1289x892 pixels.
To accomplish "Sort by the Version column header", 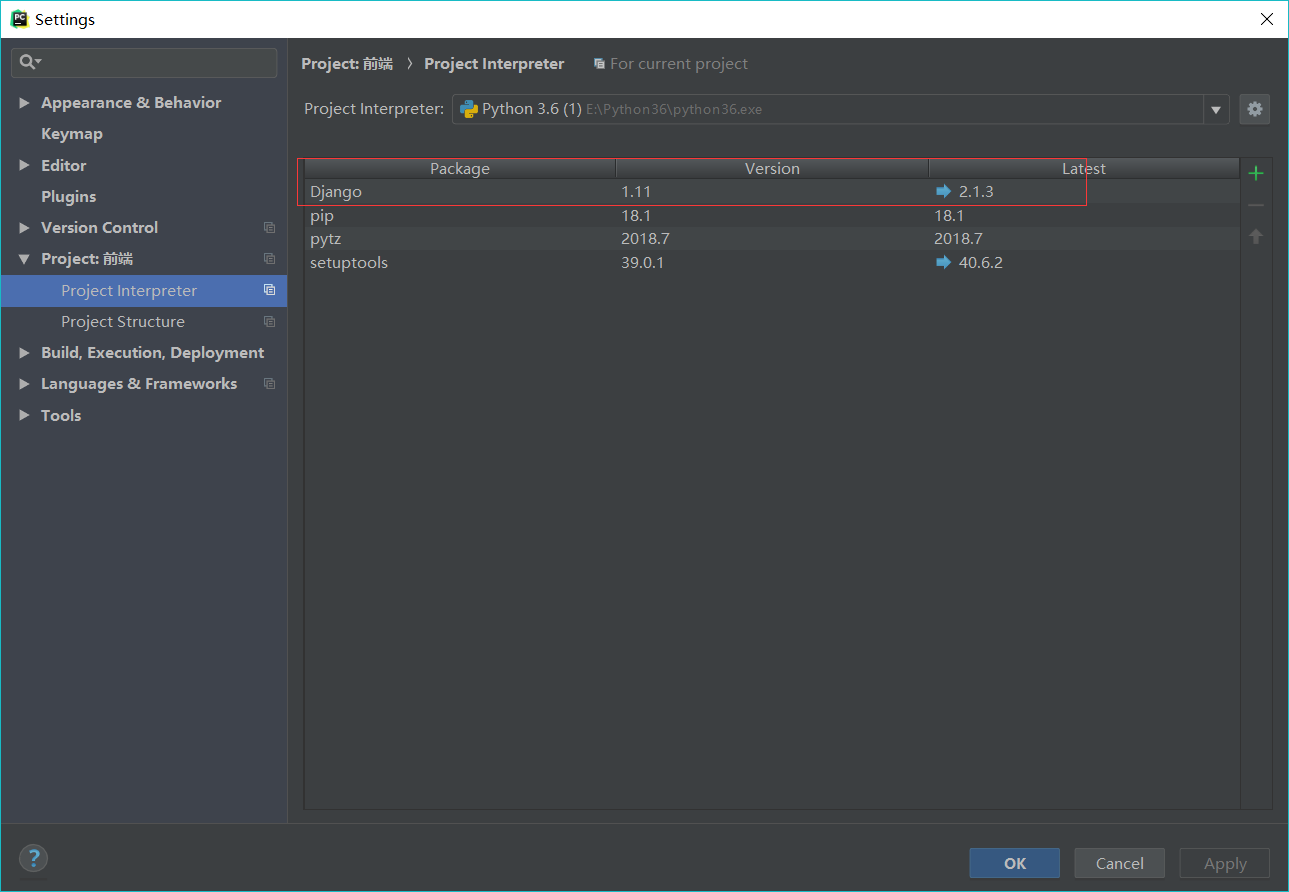I will coord(773,169).
